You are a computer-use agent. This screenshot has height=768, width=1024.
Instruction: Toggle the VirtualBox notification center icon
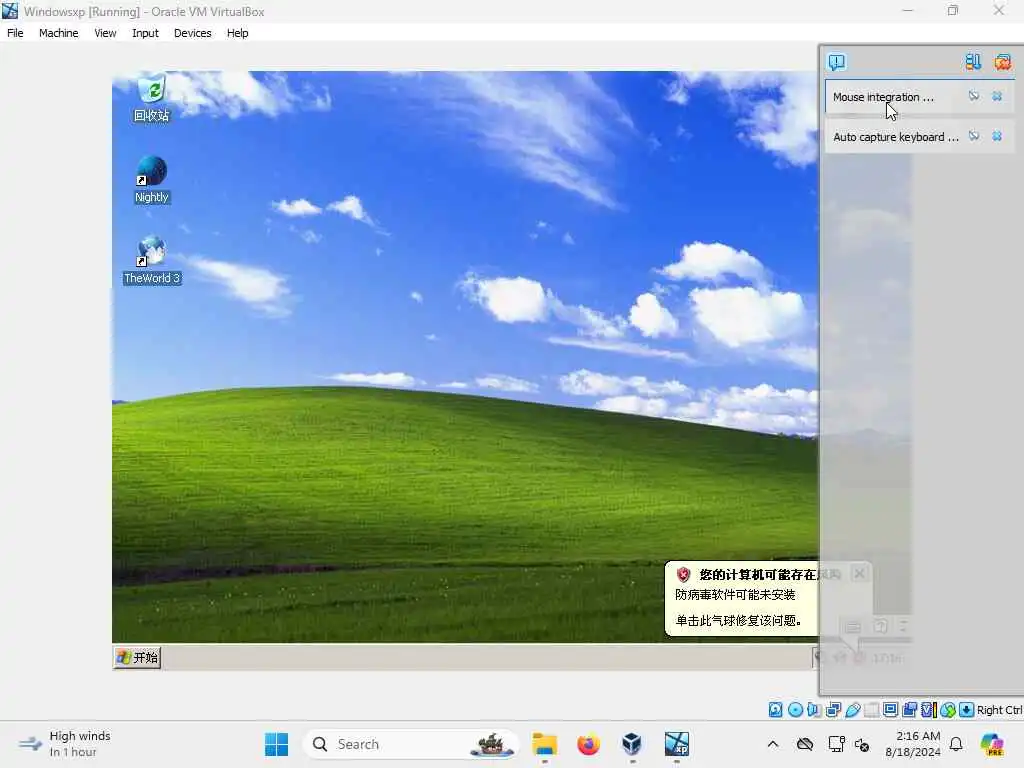[x=837, y=62]
